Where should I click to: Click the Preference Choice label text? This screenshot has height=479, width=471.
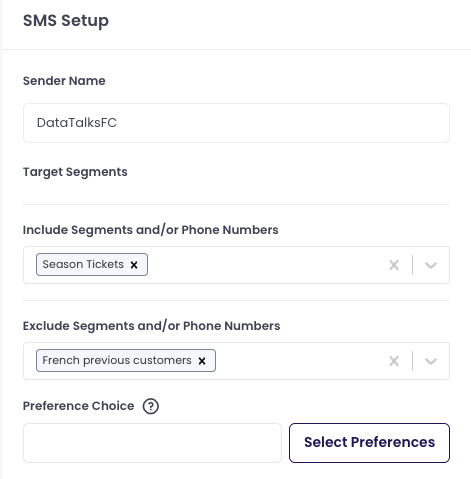click(x=78, y=406)
